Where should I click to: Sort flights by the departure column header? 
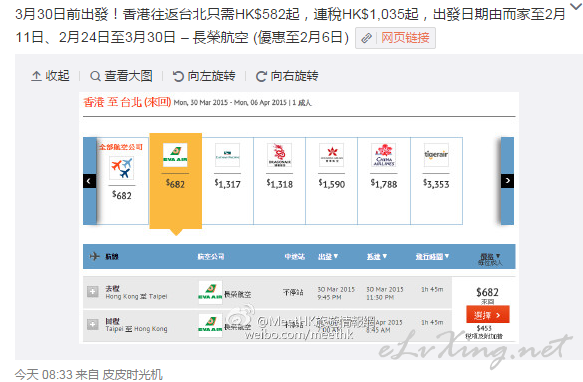328,256
